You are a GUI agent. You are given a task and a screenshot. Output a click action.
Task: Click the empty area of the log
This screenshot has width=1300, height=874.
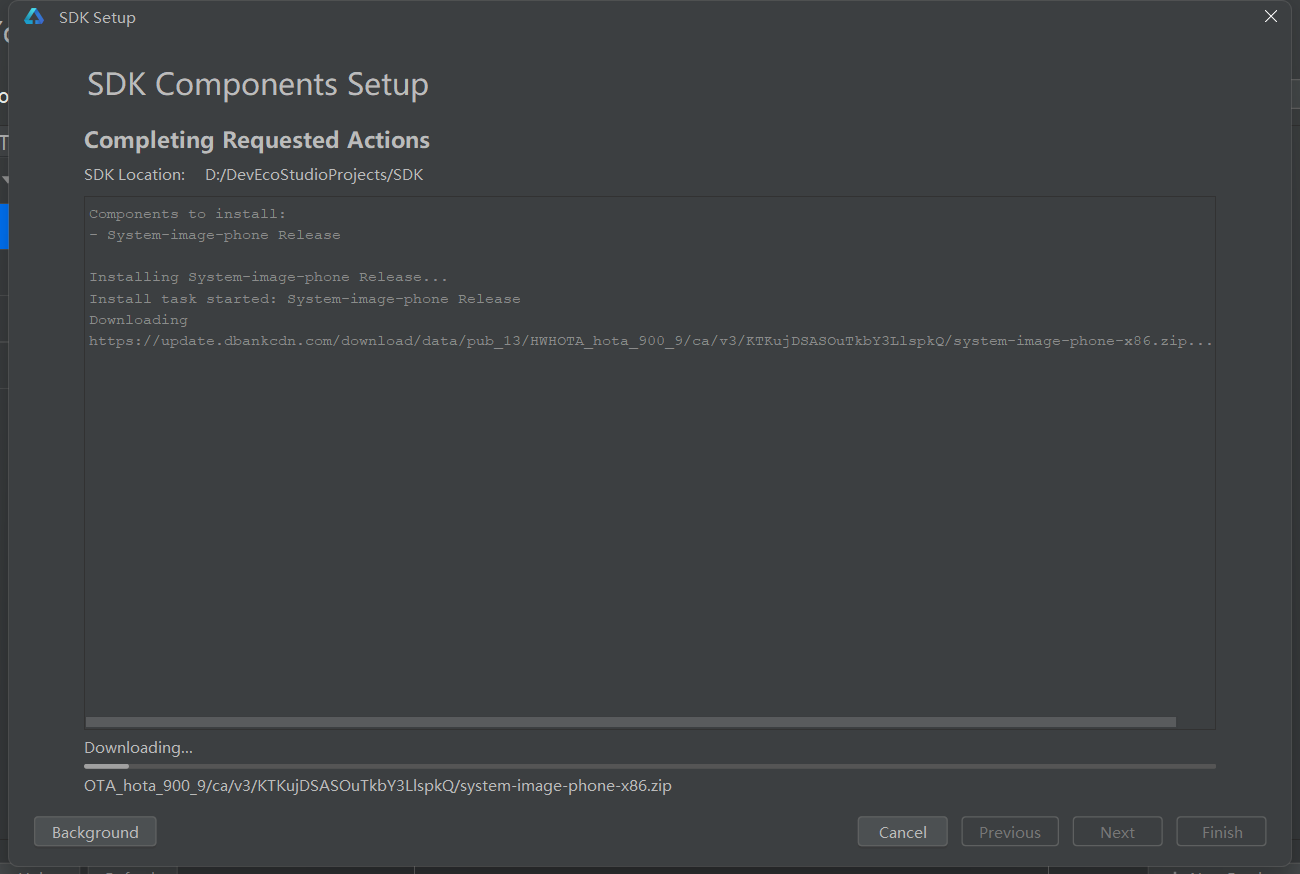pos(650,530)
